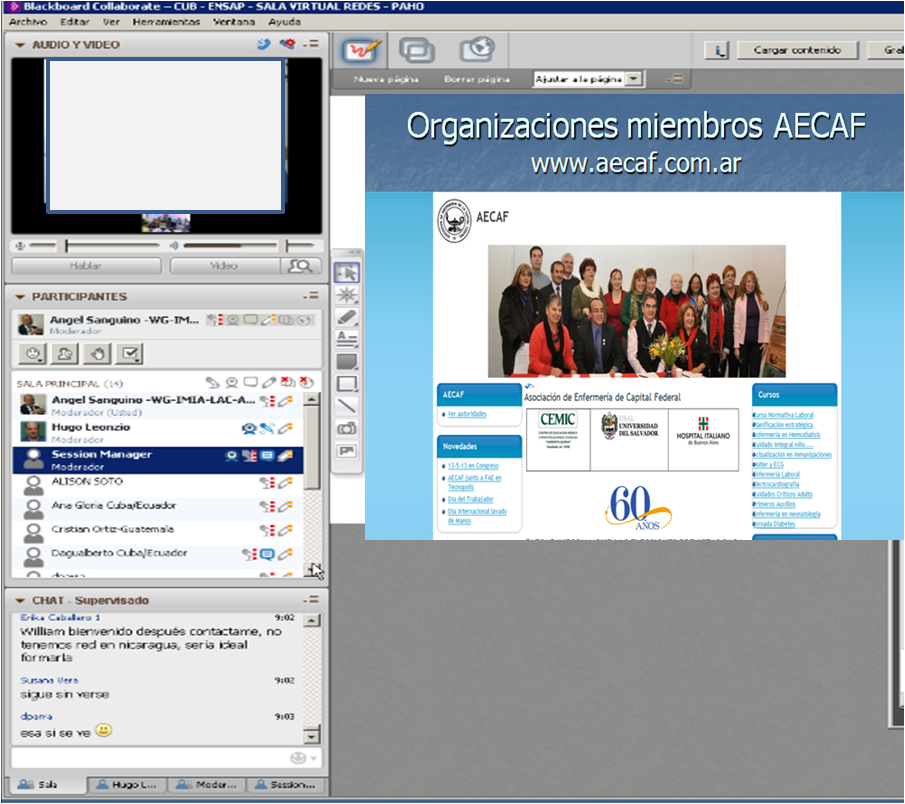Click the Nueva página button

click(386, 79)
